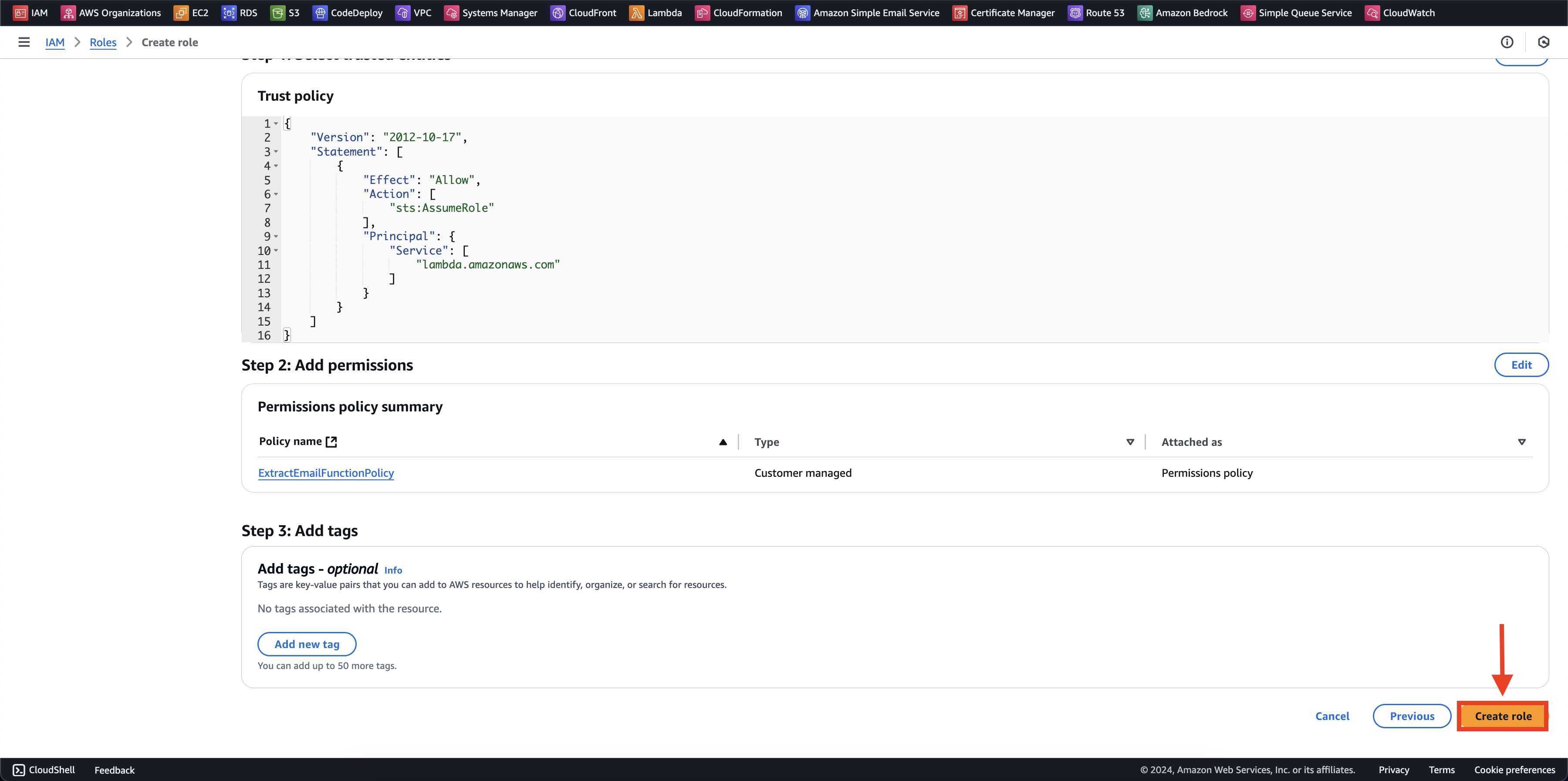Screen dimensions: 1568x781
Task: Click the S3 service icon
Action: pos(278,13)
